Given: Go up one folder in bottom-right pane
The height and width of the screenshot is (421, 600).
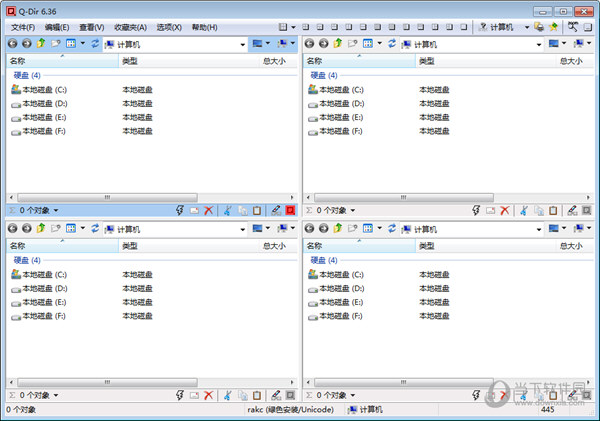Looking at the screenshot, I should [338, 228].
